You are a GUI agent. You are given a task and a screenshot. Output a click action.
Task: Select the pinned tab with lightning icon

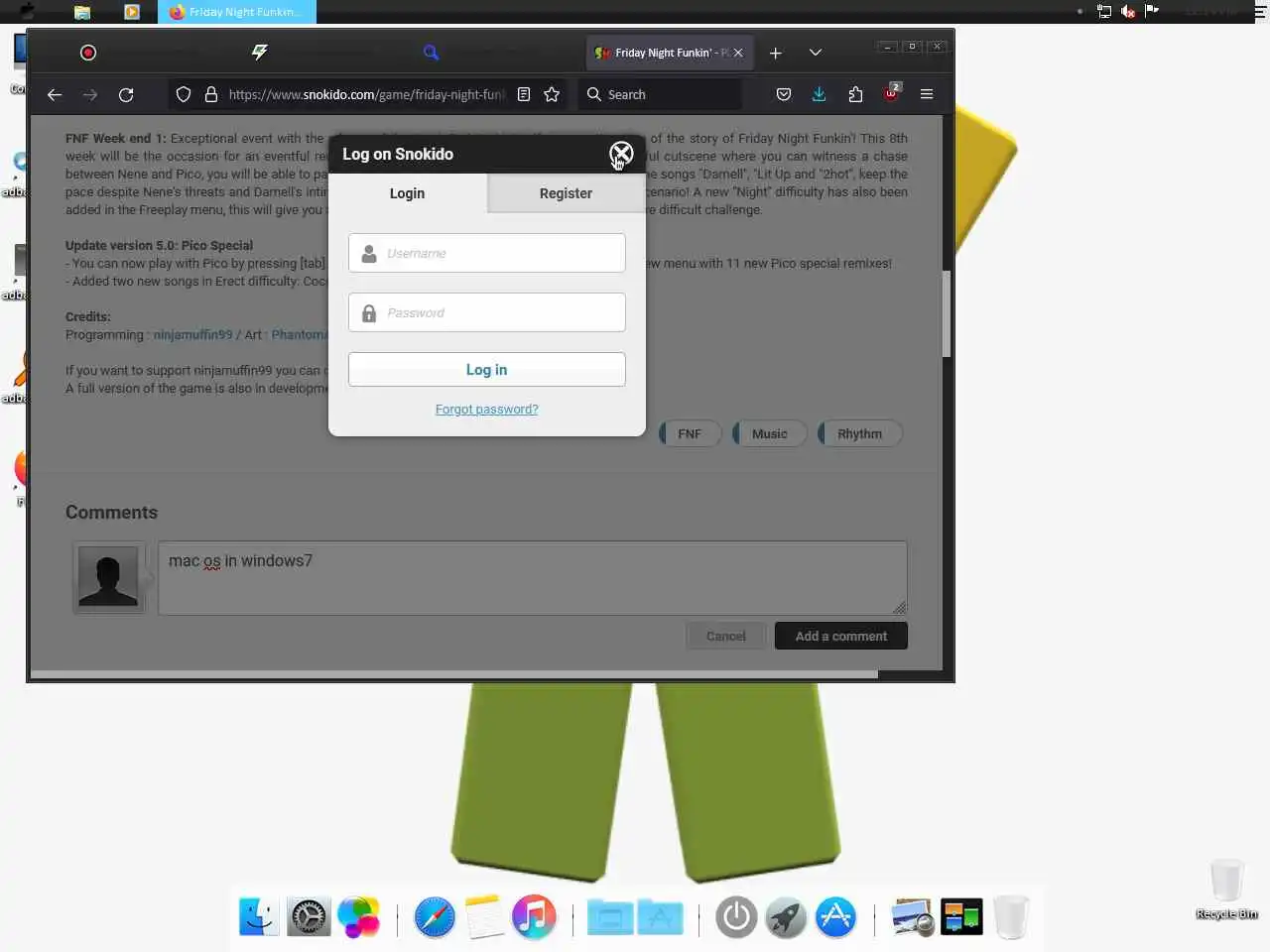pyautogui.click(x=259, y=53)
